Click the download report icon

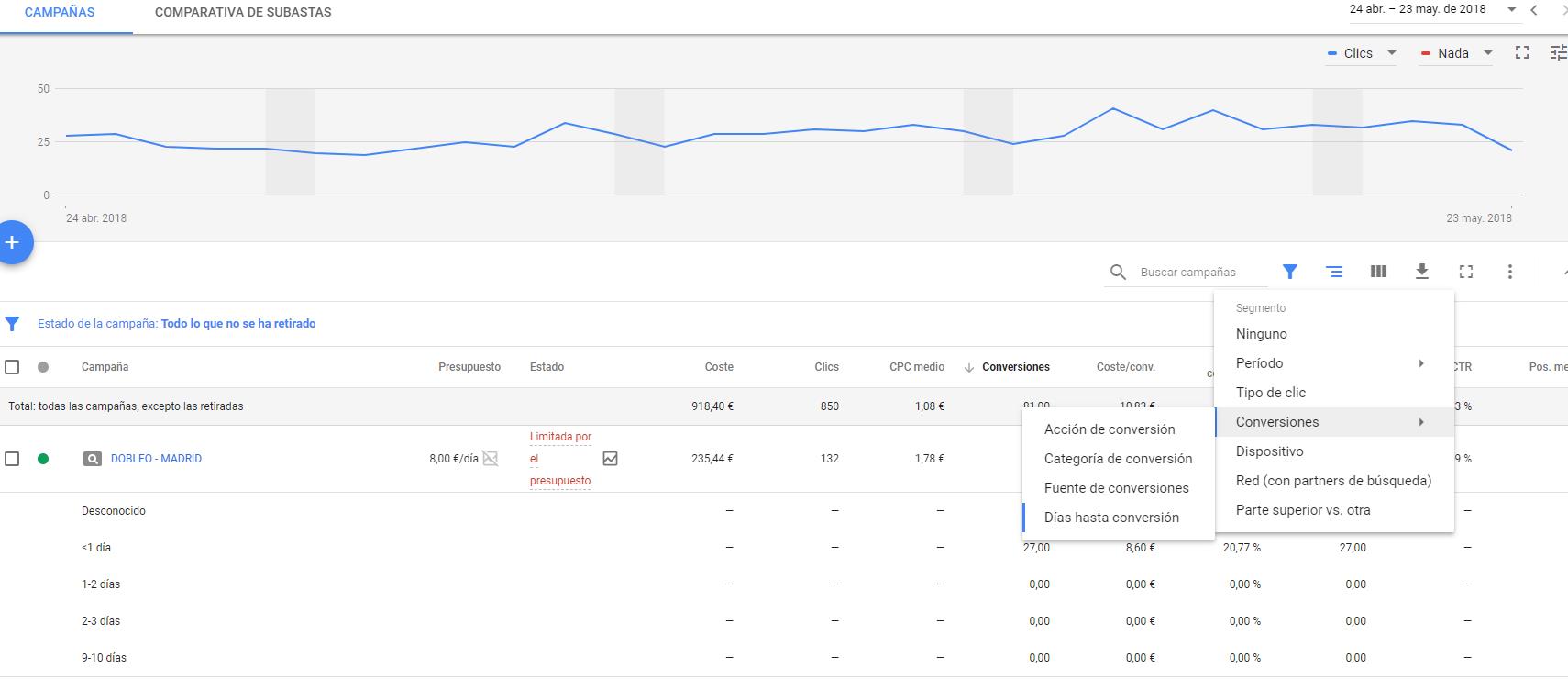click(x=1422, y=272)
